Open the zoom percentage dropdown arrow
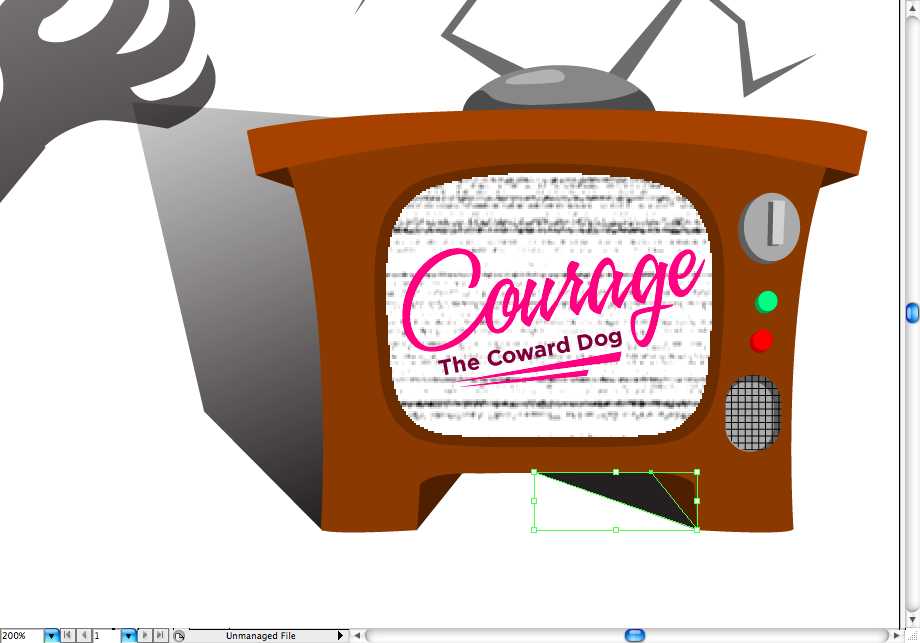Screen dimensions: 920x643 (52, 635)
